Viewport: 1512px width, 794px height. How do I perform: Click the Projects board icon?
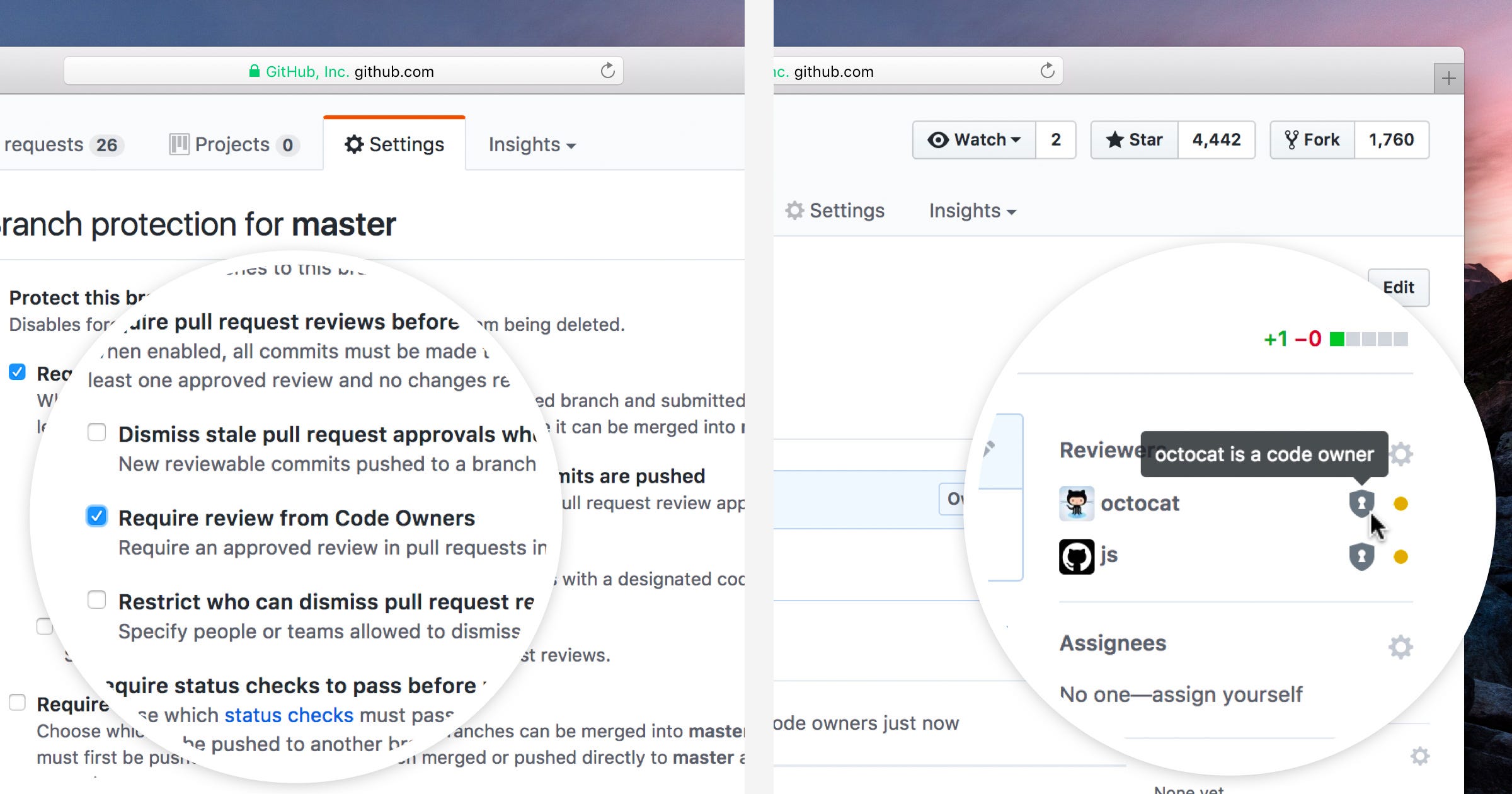(179, 144)
